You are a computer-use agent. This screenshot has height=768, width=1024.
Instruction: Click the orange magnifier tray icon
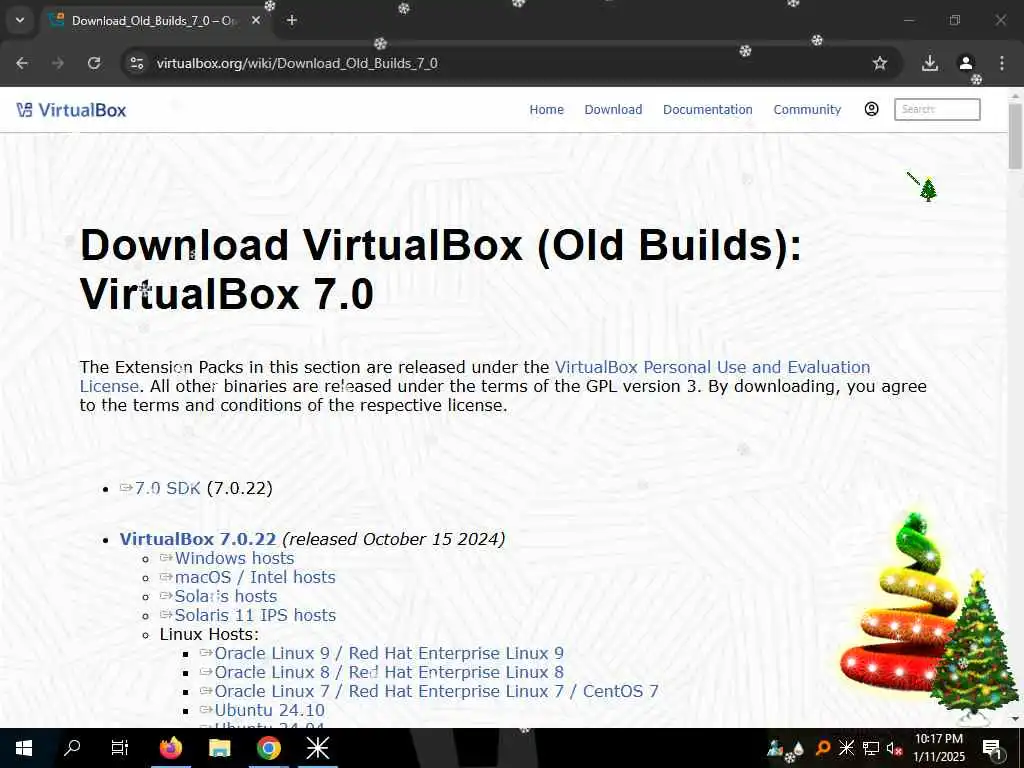[823, 748]
